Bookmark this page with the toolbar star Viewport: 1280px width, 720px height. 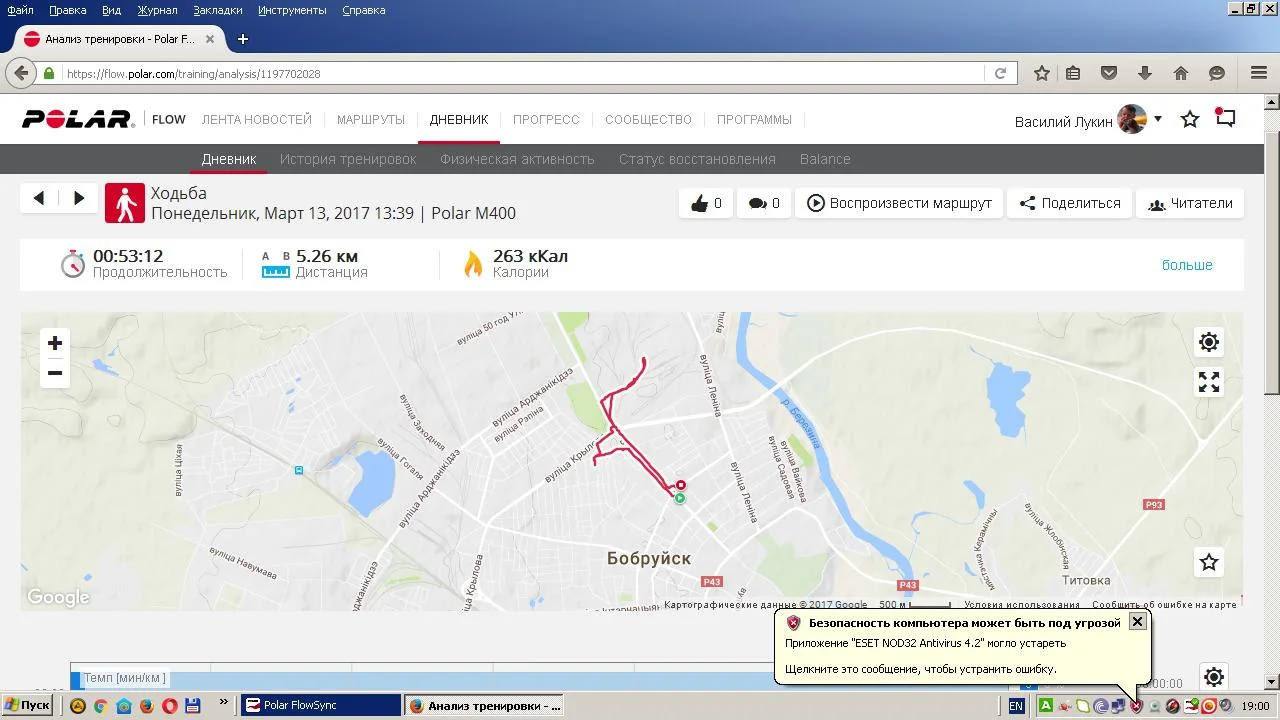coord(1041,73)
